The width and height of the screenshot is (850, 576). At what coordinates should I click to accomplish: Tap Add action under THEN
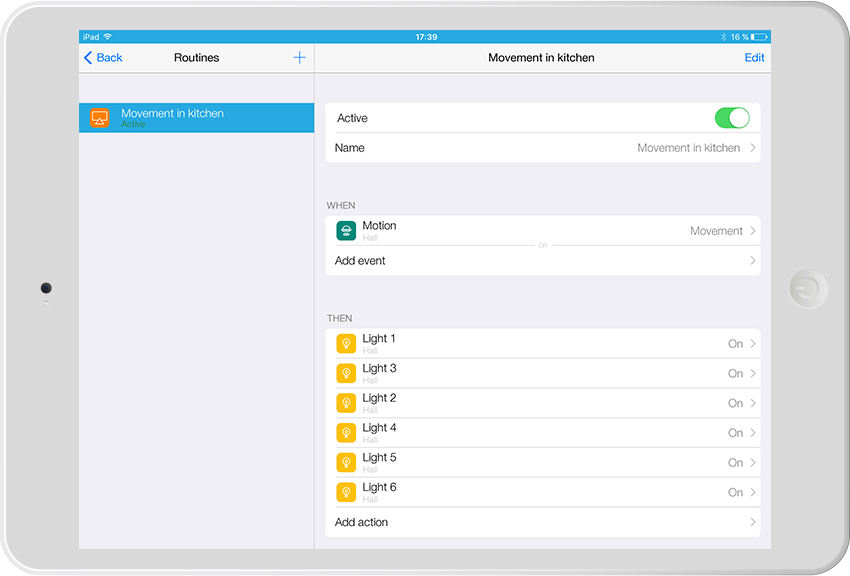361,522
